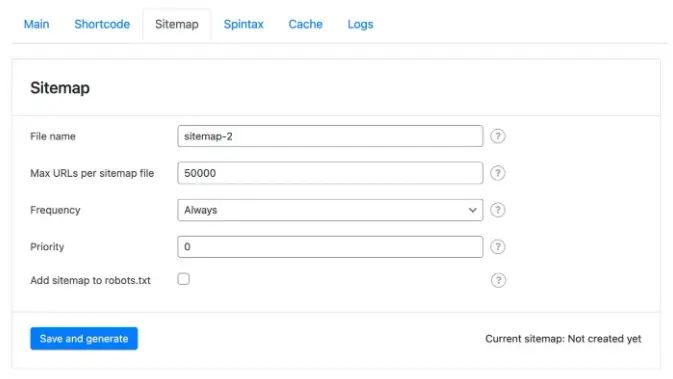
Task: Go to the Spintax tab
Action: pos(243,24)
